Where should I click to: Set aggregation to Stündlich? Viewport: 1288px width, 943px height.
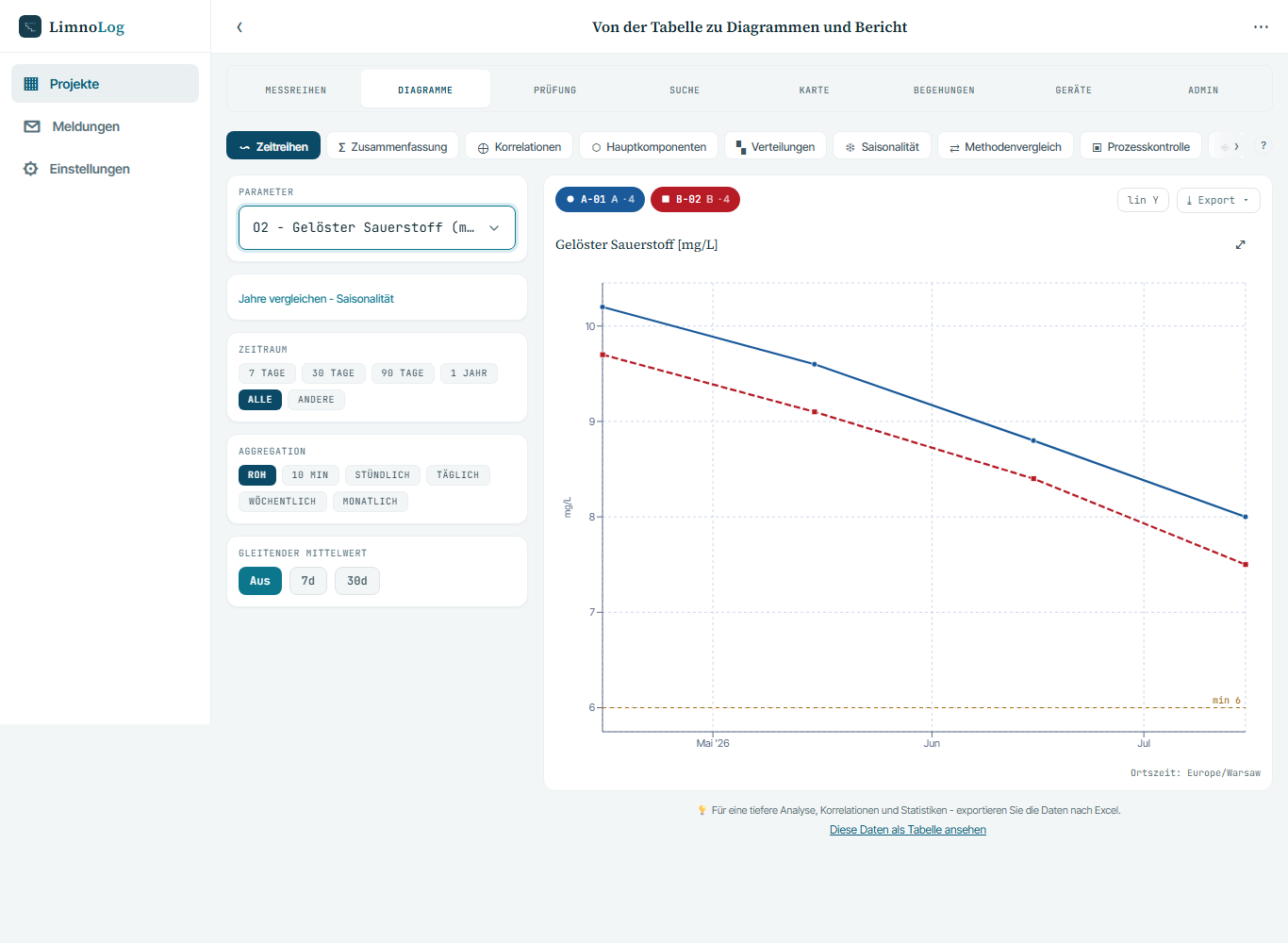[x=383, y=475]
